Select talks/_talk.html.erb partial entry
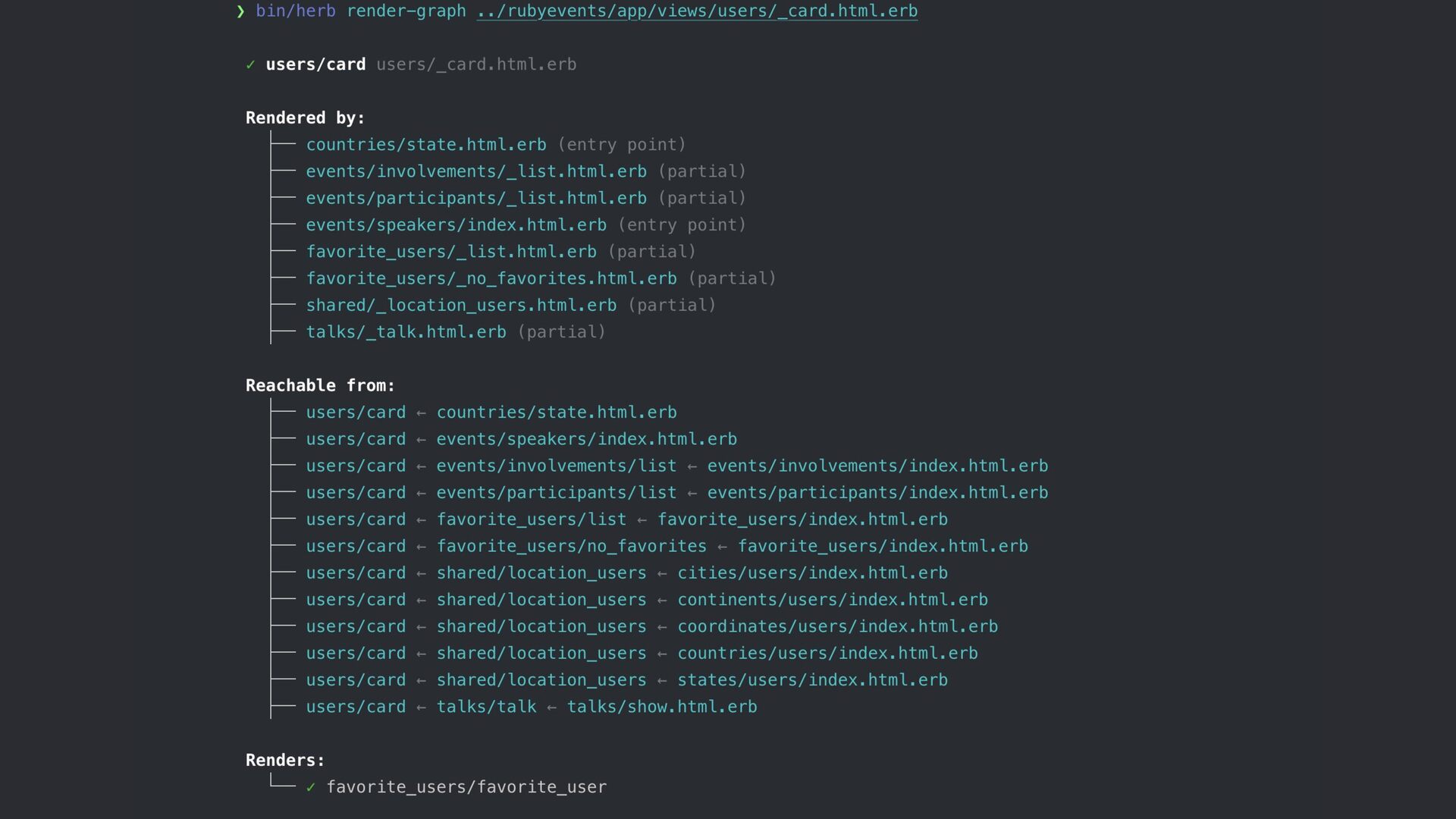Image resolution: width=1456 pixels, height=819 pixels. point(406,332)
